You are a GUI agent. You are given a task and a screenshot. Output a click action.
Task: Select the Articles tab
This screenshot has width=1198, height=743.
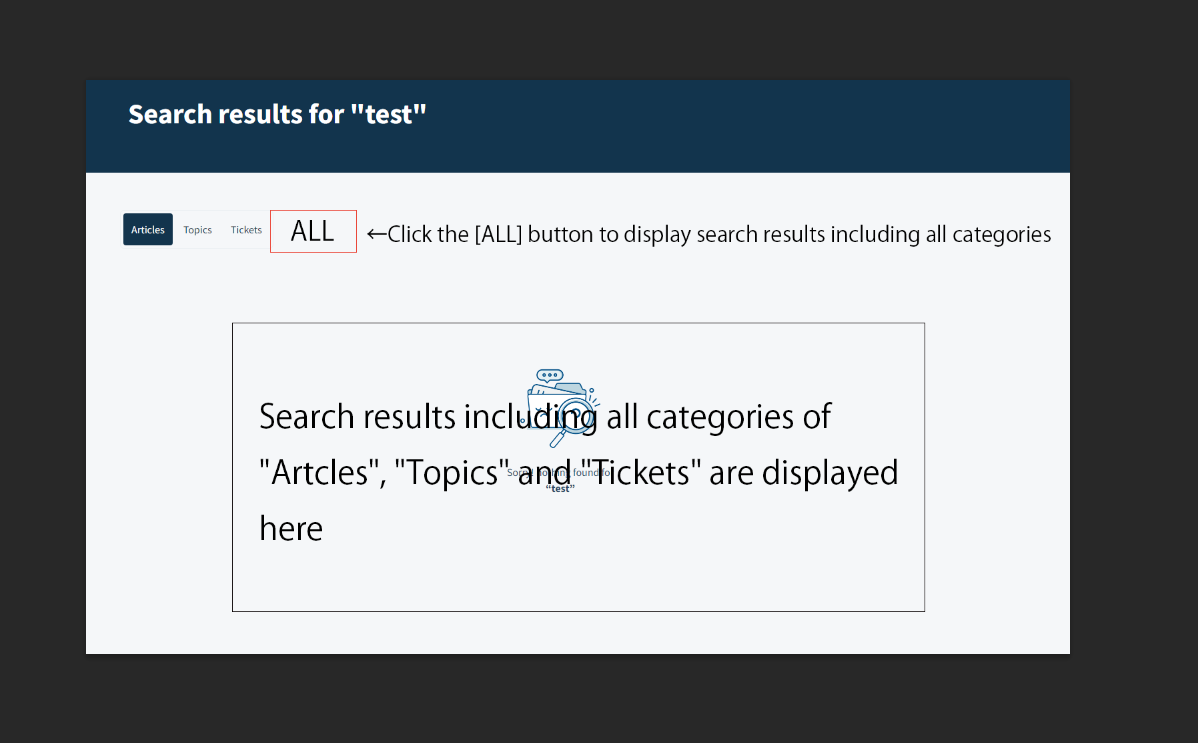(148, 230)
